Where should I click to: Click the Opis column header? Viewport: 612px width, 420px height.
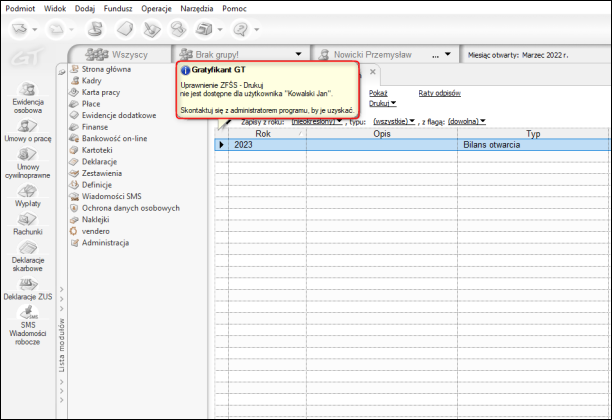pos(382,133)
